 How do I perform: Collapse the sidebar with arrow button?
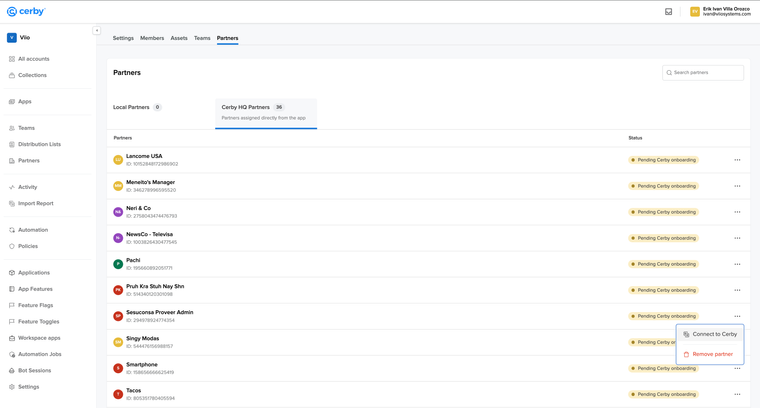click(x=96, y=31)
